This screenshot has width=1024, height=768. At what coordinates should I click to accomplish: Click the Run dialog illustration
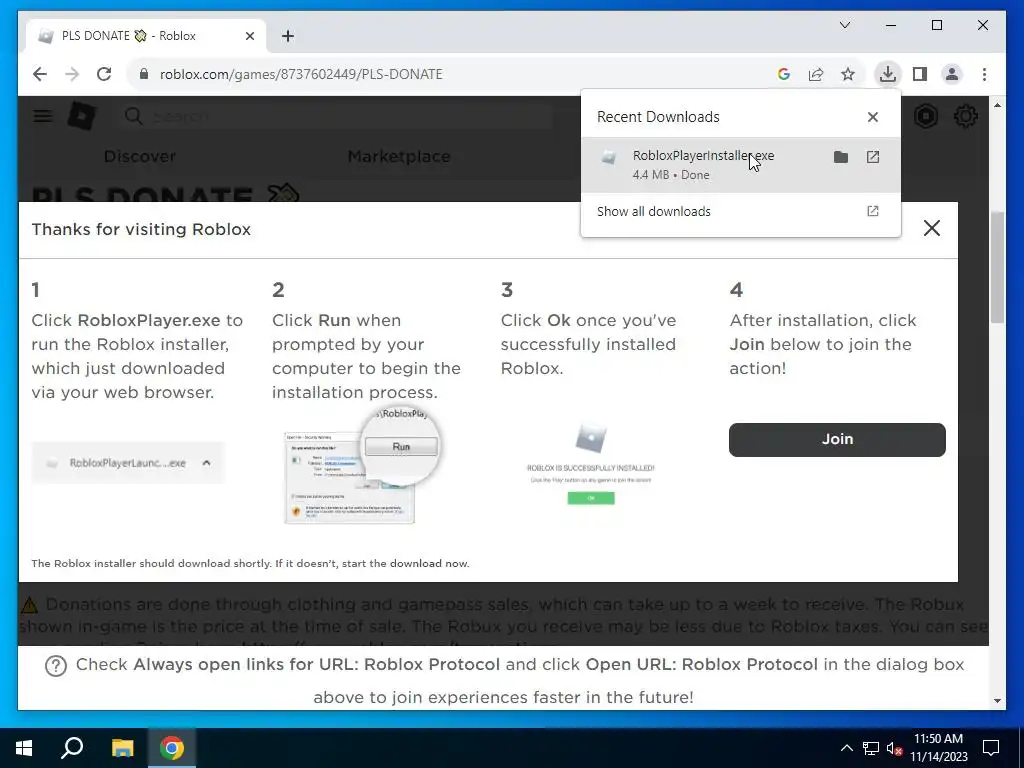point(363,466)
